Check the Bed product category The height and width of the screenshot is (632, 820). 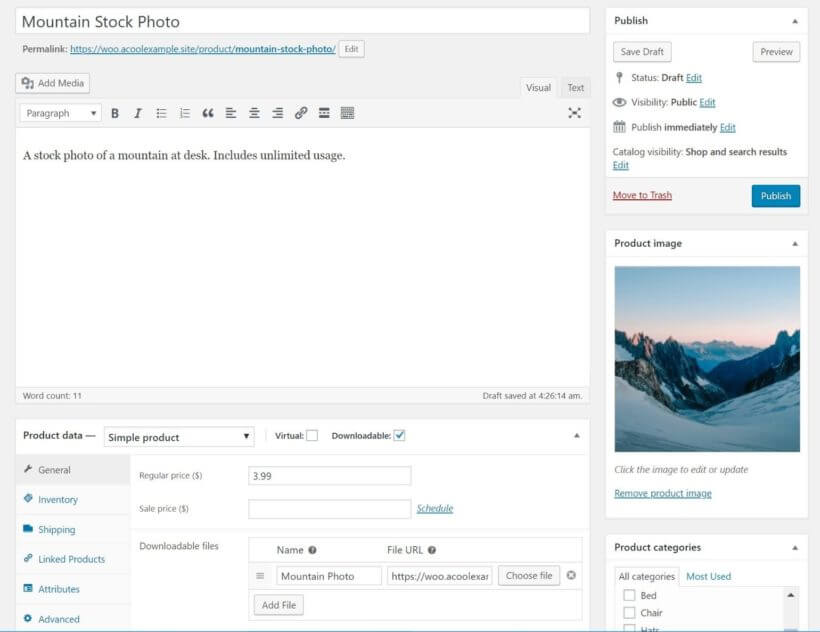(x=630, y=594)
